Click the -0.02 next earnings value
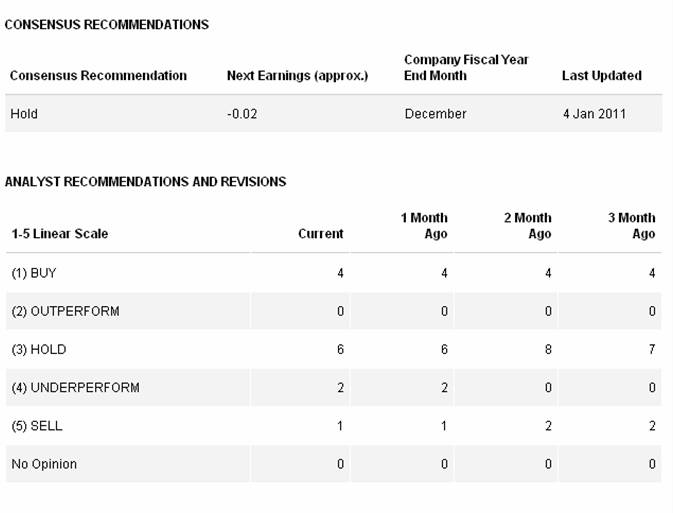The width and height of the screenshot is (673, 513). pos(242,114)
